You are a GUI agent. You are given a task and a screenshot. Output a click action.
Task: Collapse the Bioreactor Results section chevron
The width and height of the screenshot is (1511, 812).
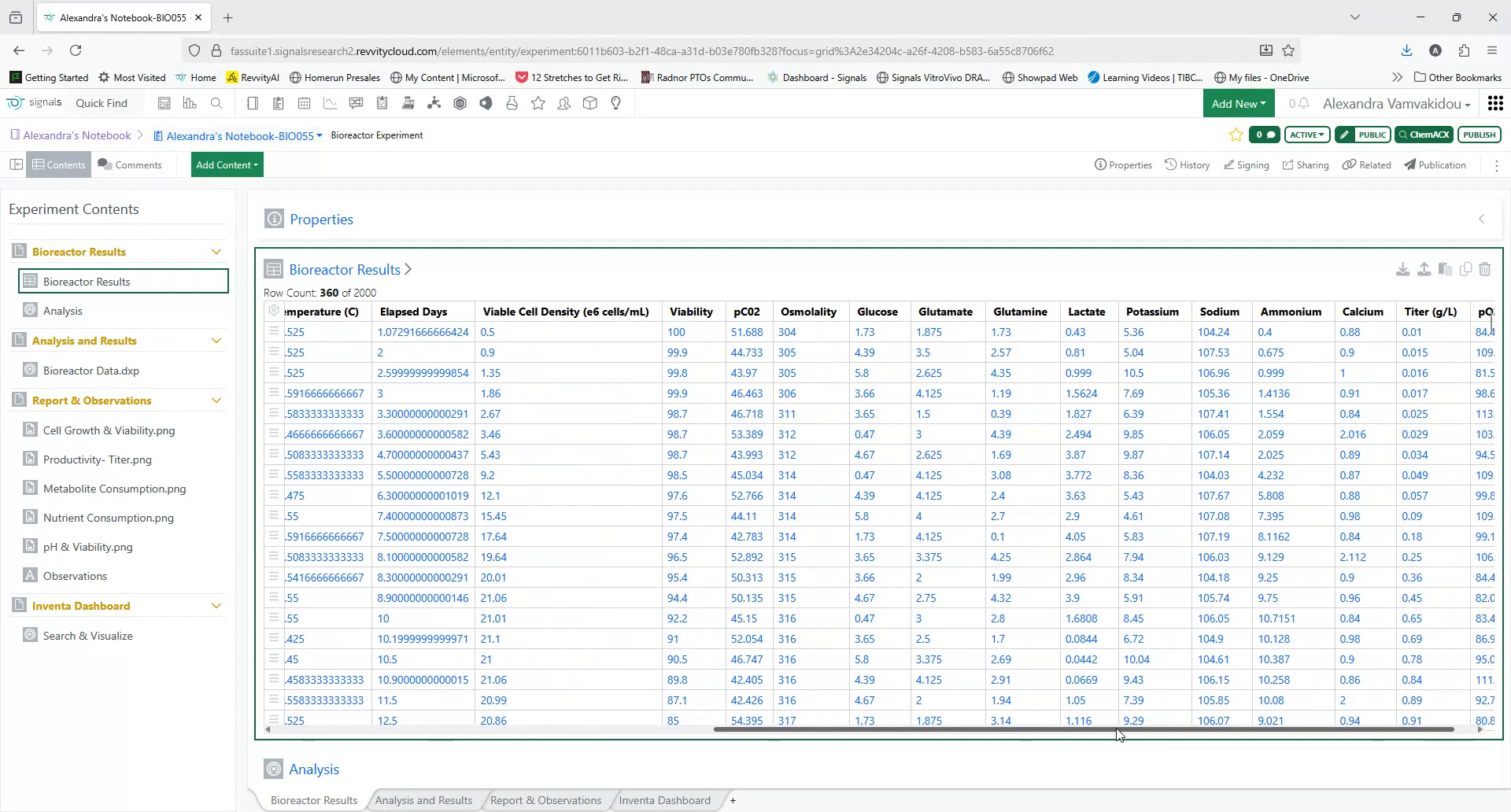point(216,251)
